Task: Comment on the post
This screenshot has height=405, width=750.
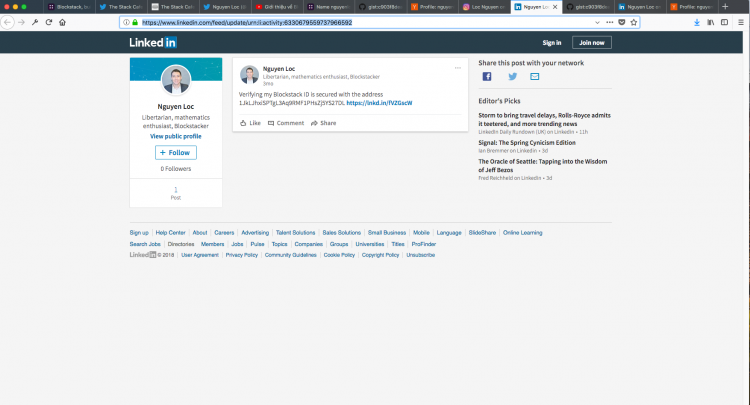Action: (286, 123)
